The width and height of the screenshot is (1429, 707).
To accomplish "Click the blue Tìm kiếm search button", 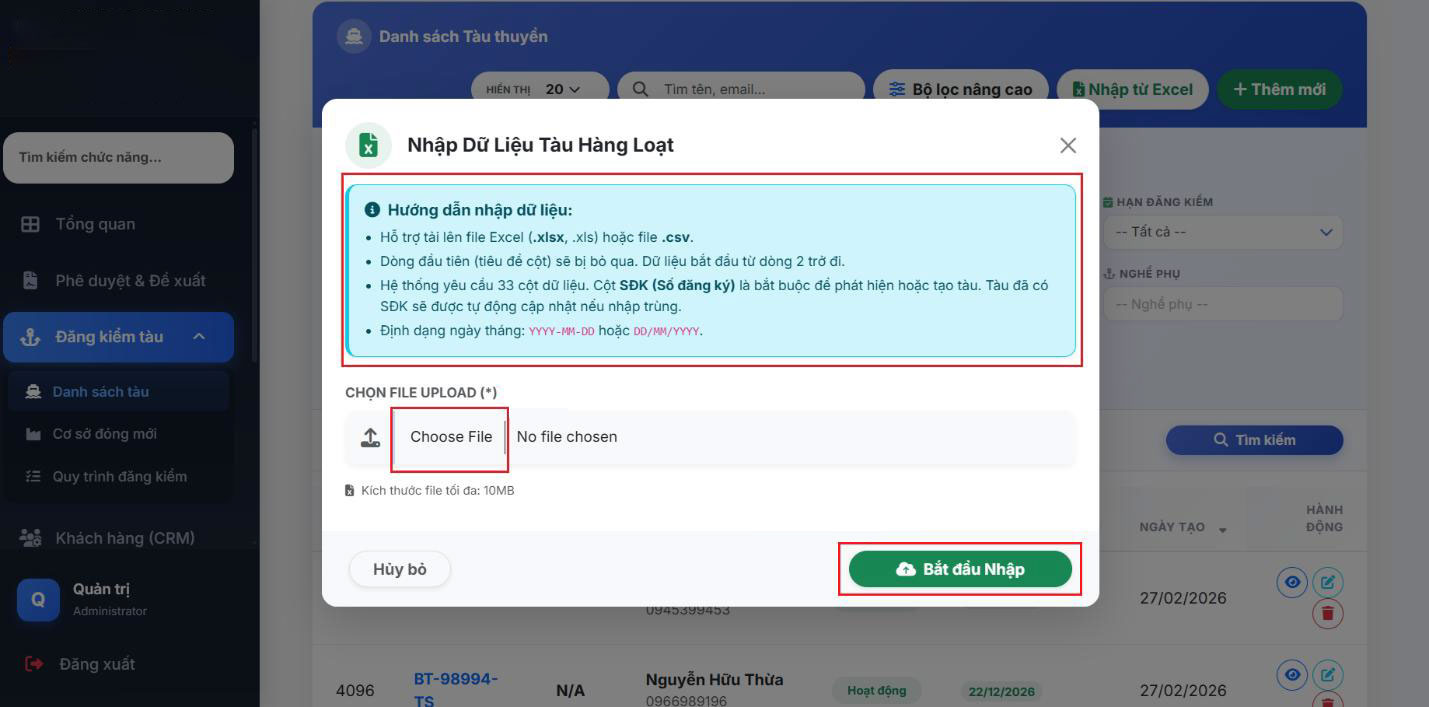I will [x=1254, y=440].
